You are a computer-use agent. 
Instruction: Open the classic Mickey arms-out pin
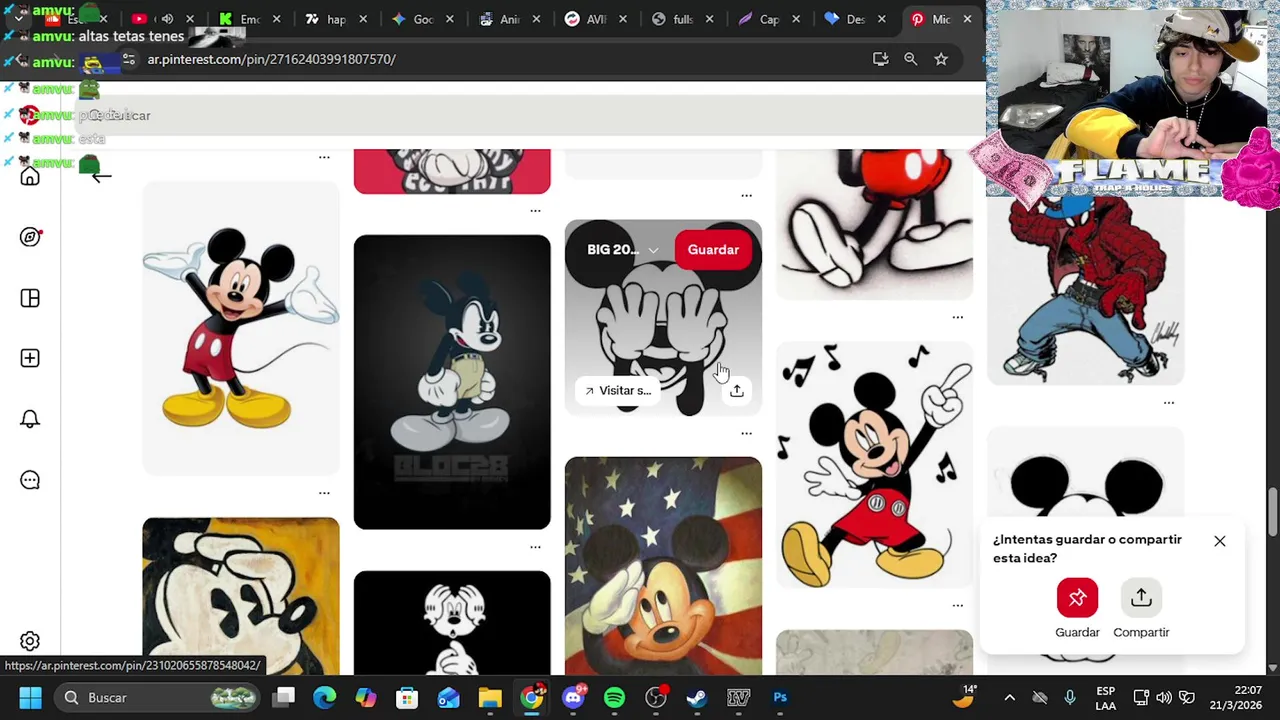pyautogui.click(x=241, y=328)
